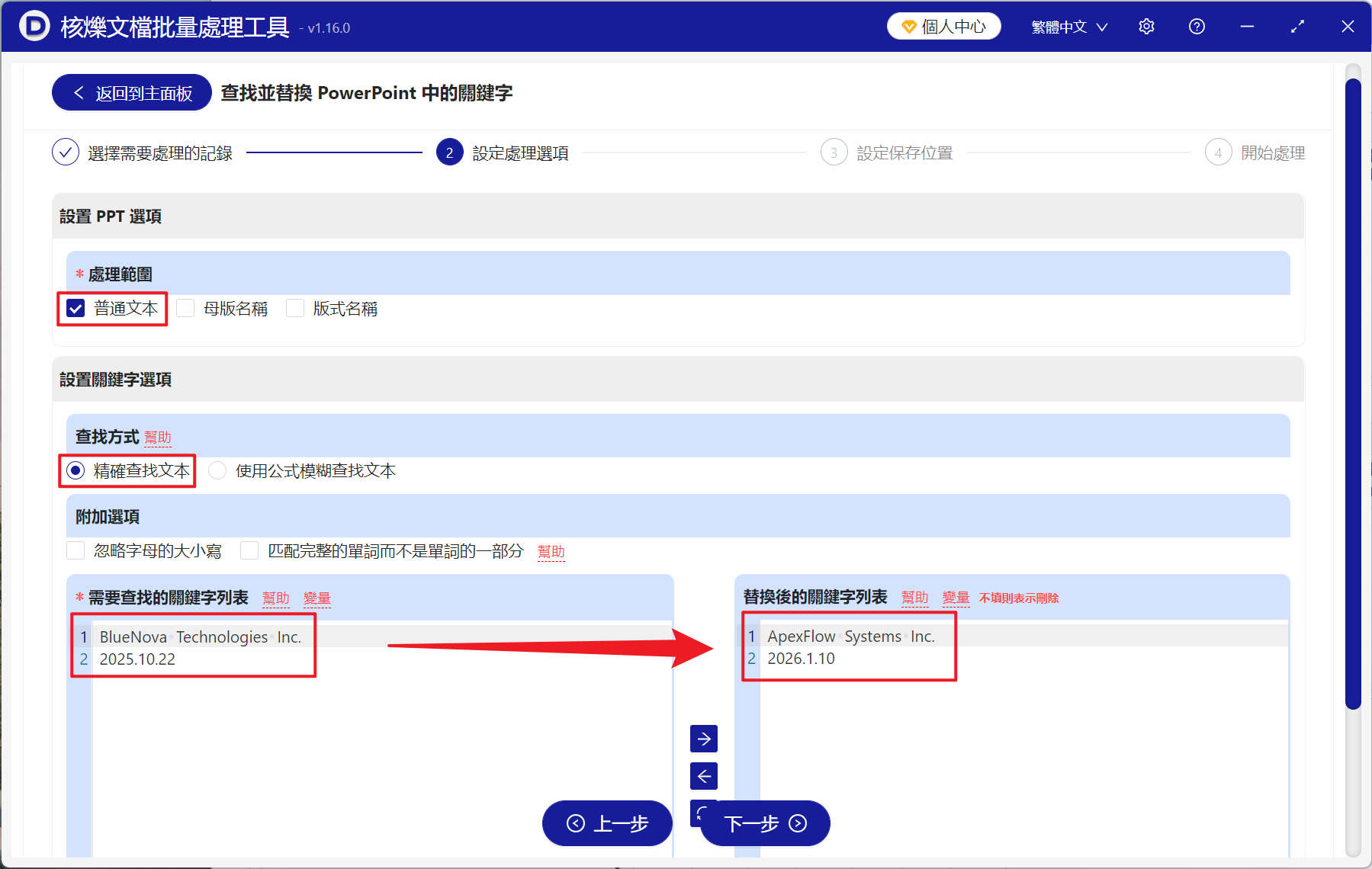Open 幫助 link beside 查找方式
Image resolution: width=1372 pixels, height=869 pixels.
[x=158, y=437]
